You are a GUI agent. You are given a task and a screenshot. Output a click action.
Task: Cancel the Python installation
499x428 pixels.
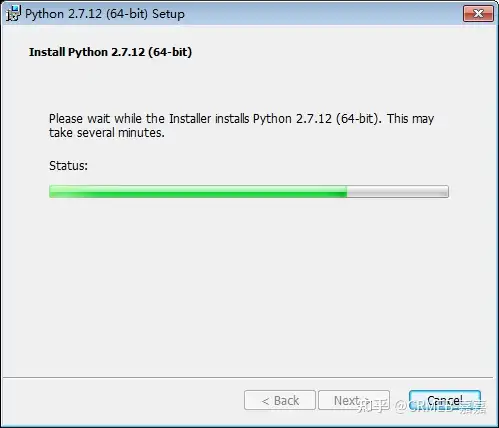445,400
